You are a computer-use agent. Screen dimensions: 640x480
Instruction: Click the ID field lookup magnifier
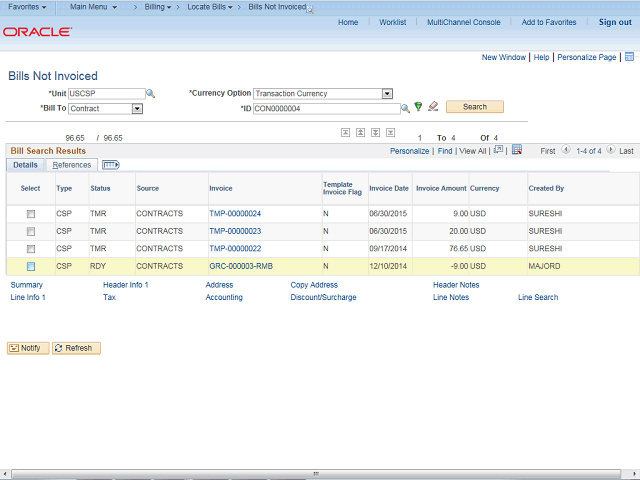click(405, 108)
